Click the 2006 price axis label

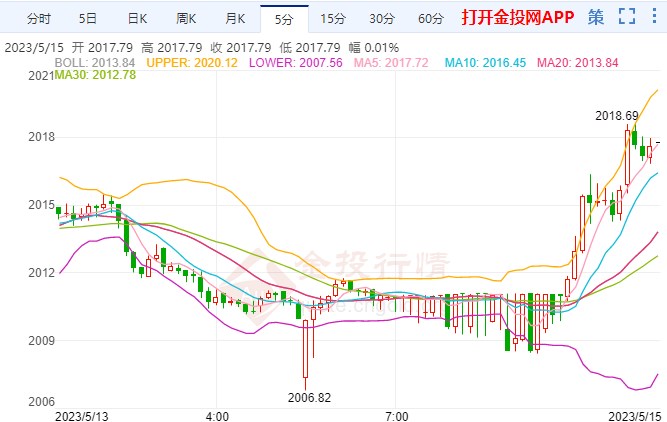click(41, 402)
